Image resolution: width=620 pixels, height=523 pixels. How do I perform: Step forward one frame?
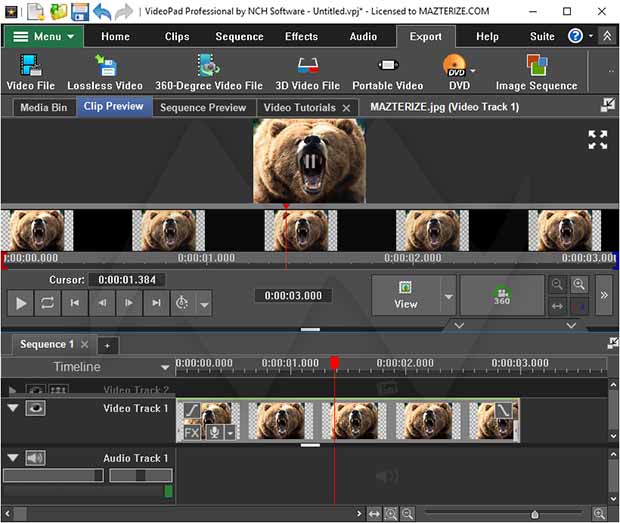click(129, 303)
